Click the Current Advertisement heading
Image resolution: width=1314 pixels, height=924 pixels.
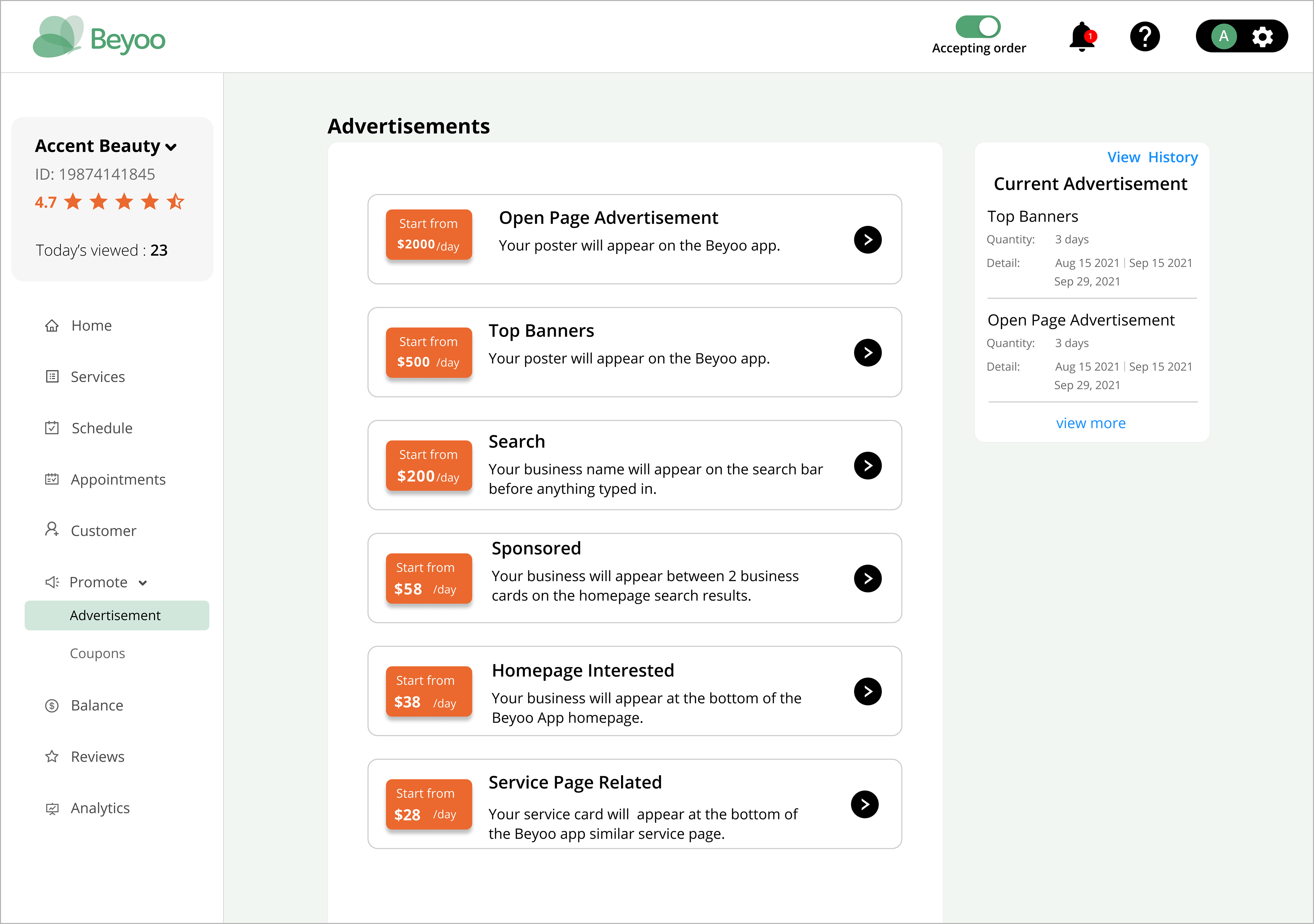pos(1090,184)
